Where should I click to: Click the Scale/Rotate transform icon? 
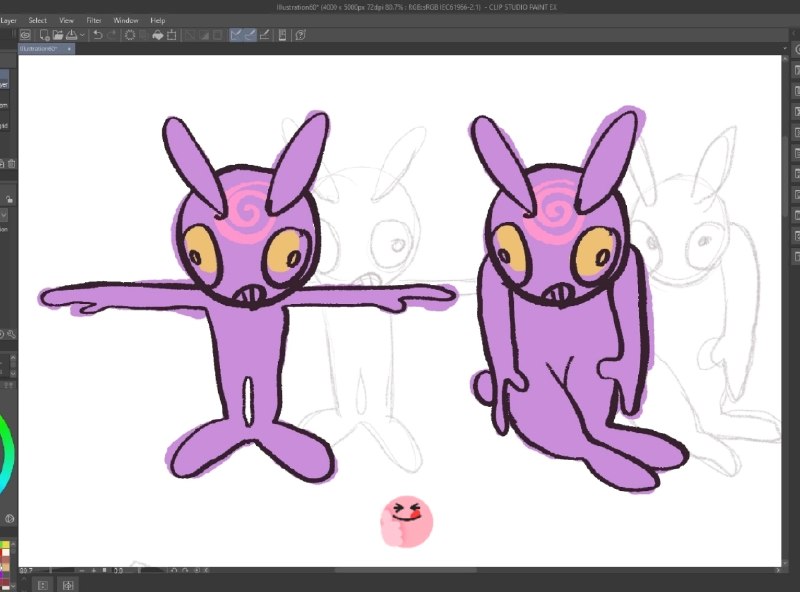click(172, 35)
